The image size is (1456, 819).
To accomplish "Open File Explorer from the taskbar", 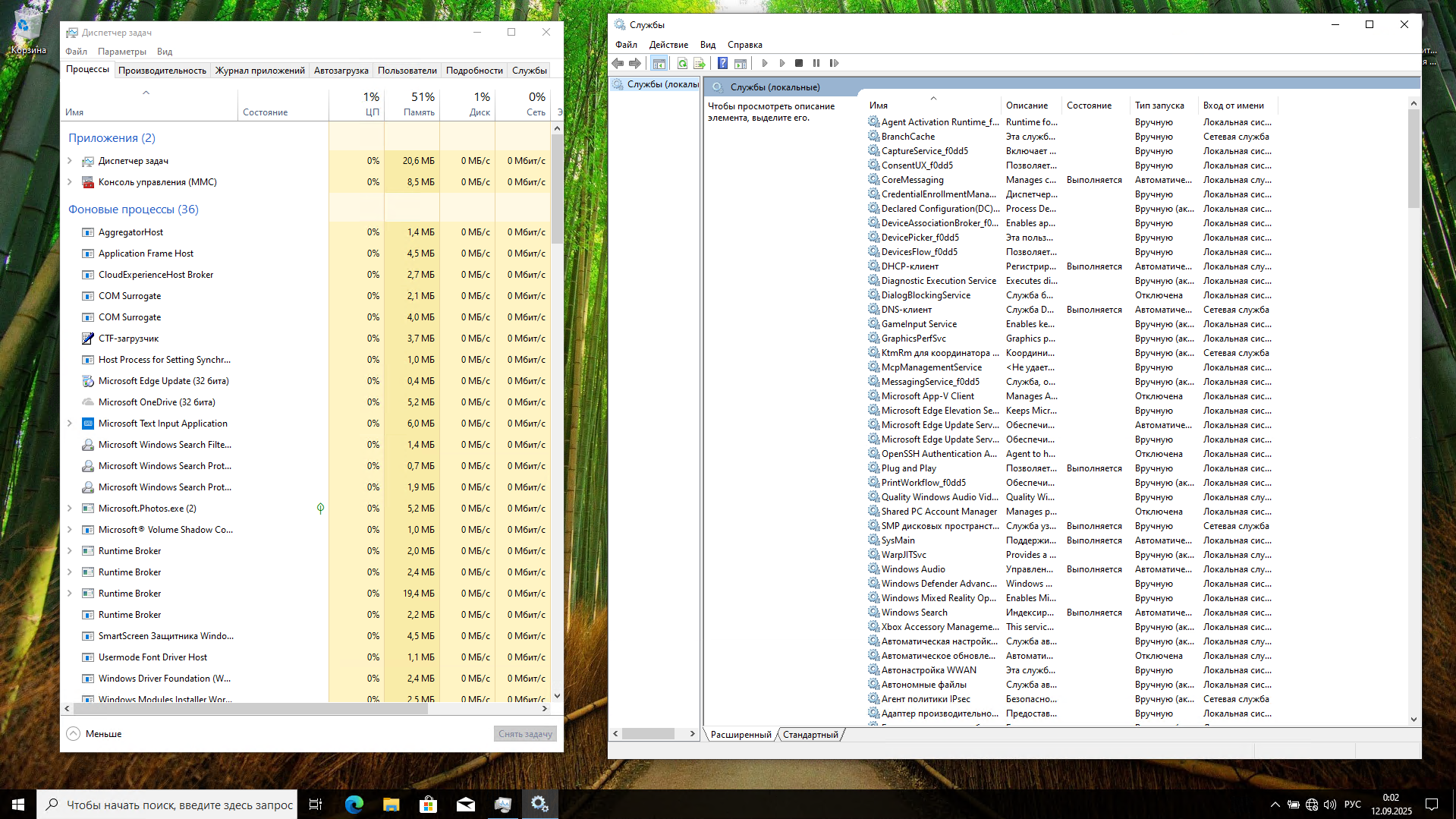I will (391, 805).
